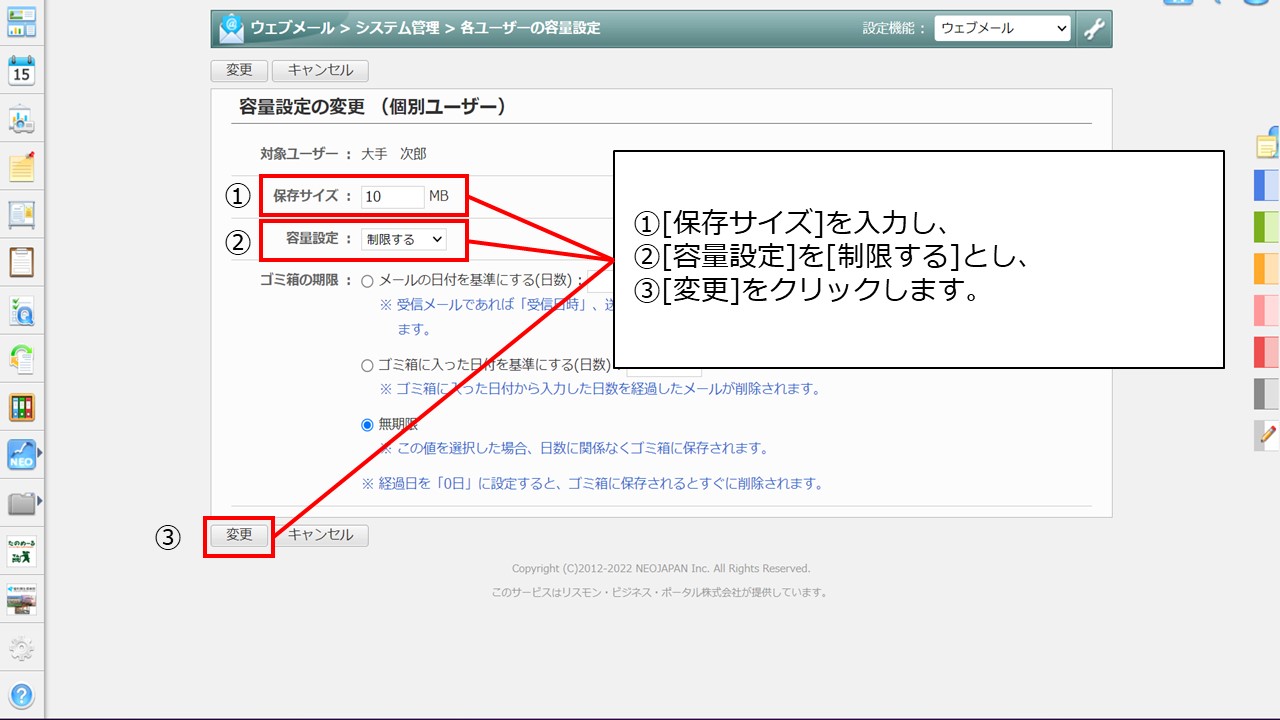Click the pencil edit icon on right
The height and width of the screenshot is (720, 1280).
click(x=1267, y=435)
